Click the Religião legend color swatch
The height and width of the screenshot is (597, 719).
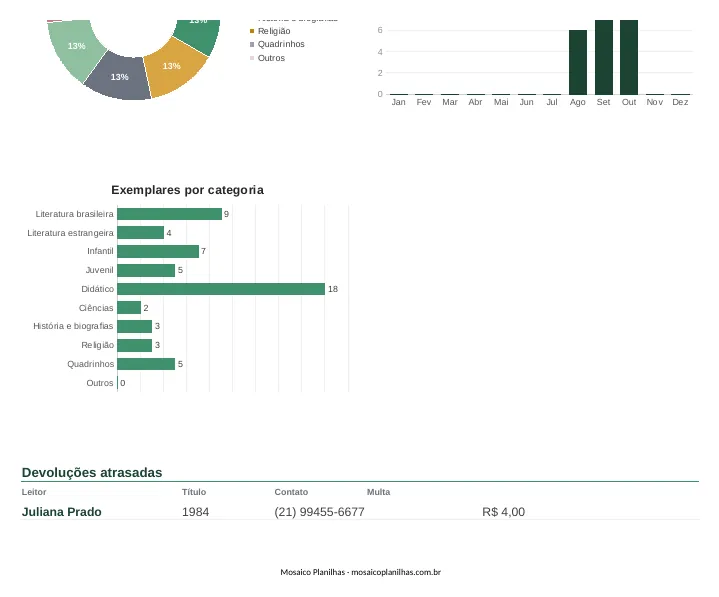coord(252,31)
